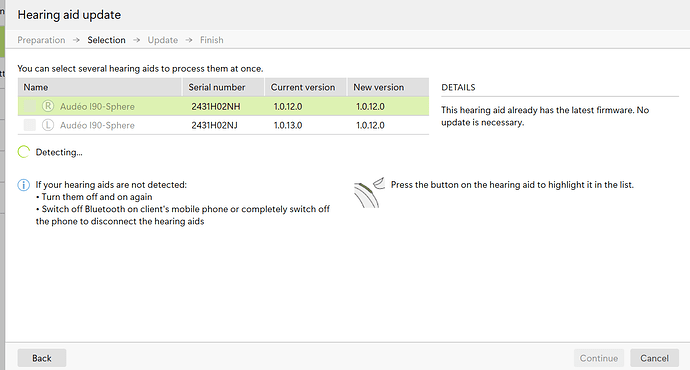690x370 pixels.
Task: Click current version 1.0.12.0 in highlighted row
Action: [288, 106]
